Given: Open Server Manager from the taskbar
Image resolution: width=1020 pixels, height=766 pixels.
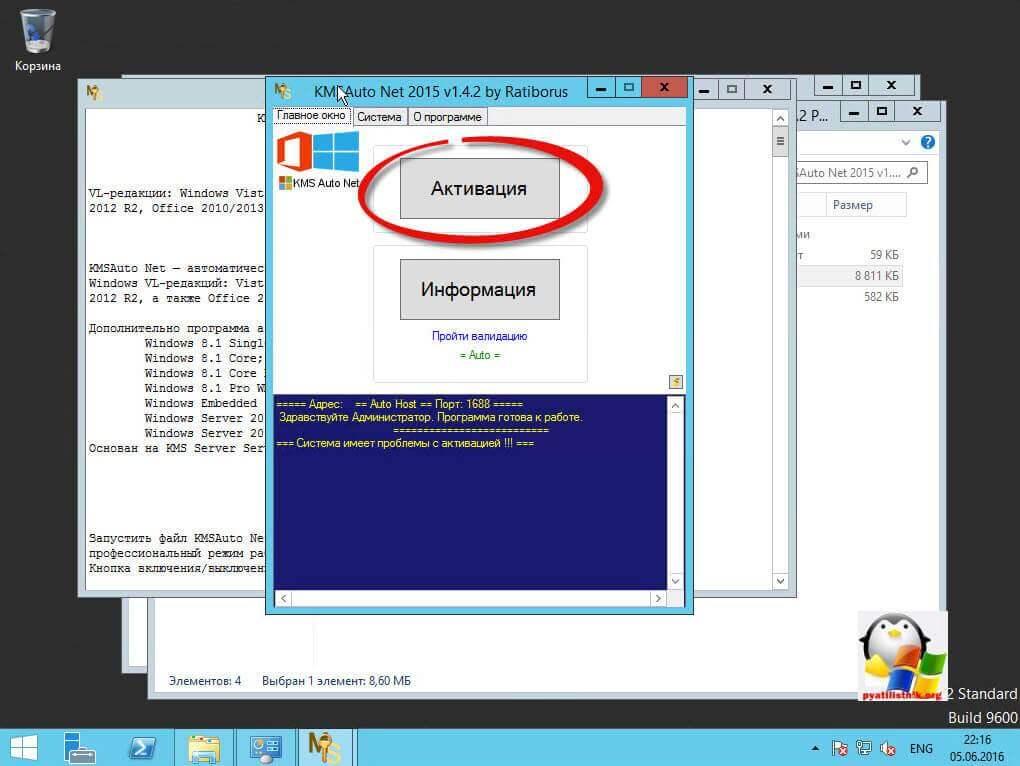Looking at the screenshot, I should 79,748.
